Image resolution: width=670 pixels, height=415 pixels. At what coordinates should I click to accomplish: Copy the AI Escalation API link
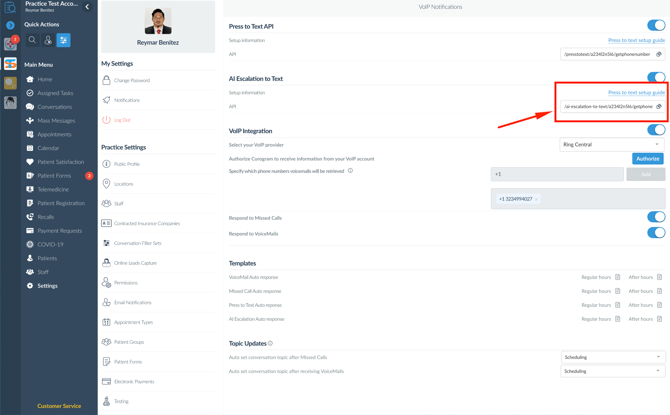coord(659,106)
